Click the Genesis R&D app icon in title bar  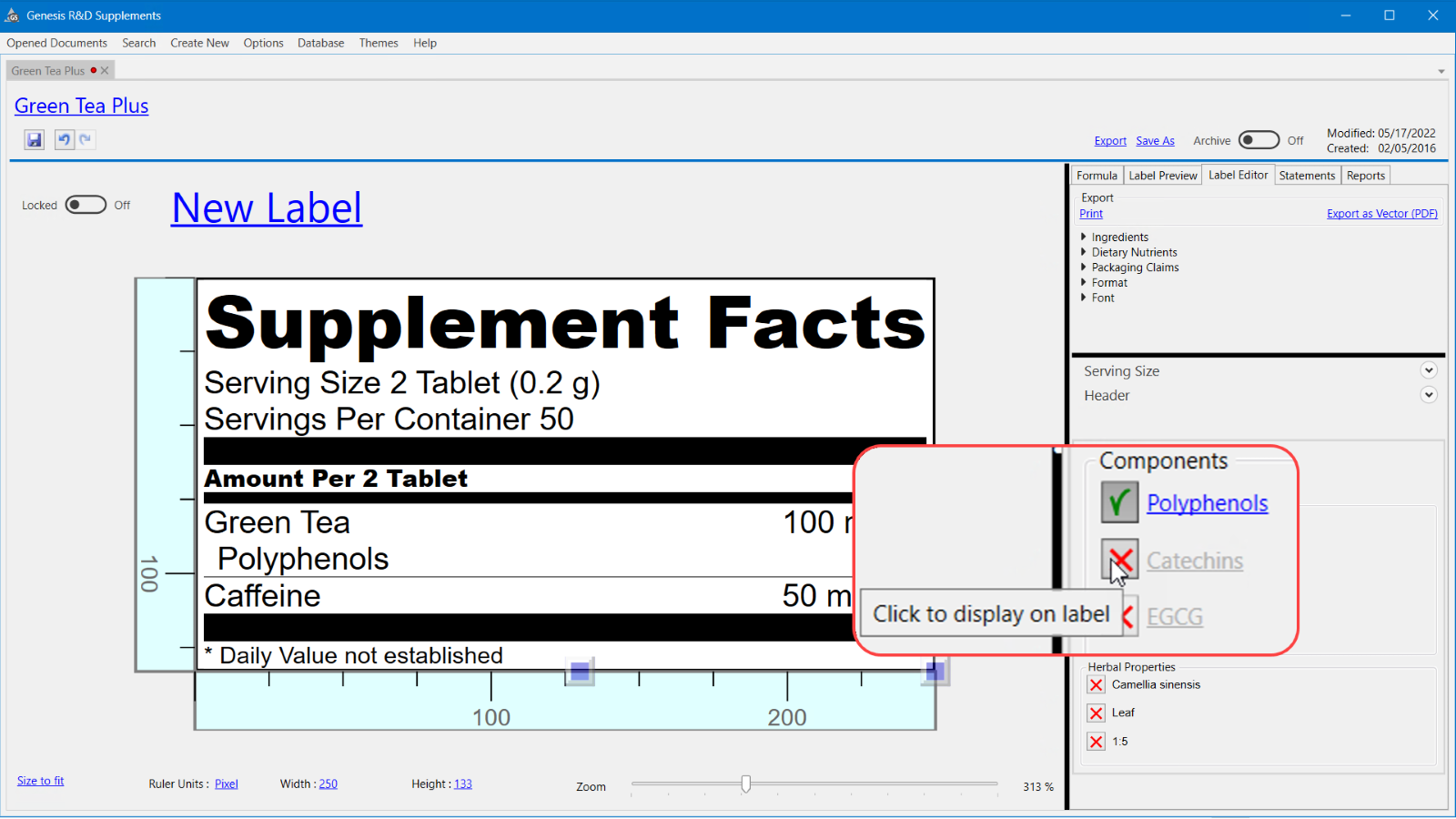(x=12, y=15)
